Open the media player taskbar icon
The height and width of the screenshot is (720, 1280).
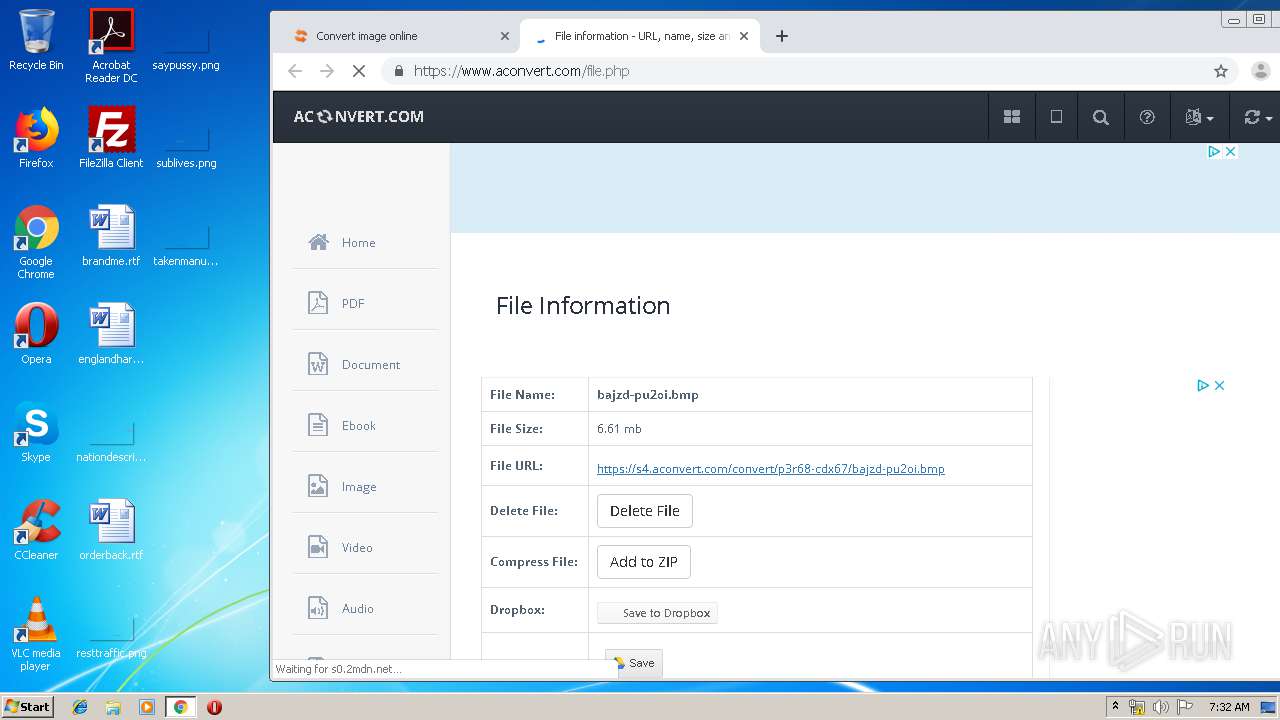click(x=146, y=707)
